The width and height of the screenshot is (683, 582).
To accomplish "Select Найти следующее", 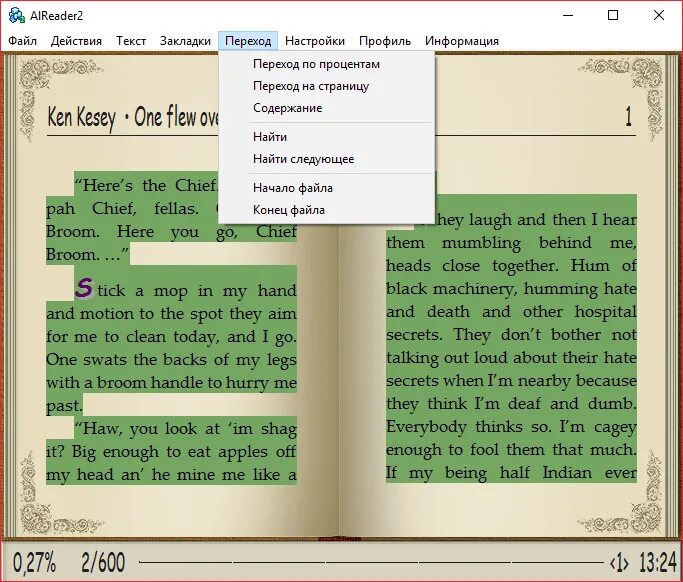I will tap(327, 159).
